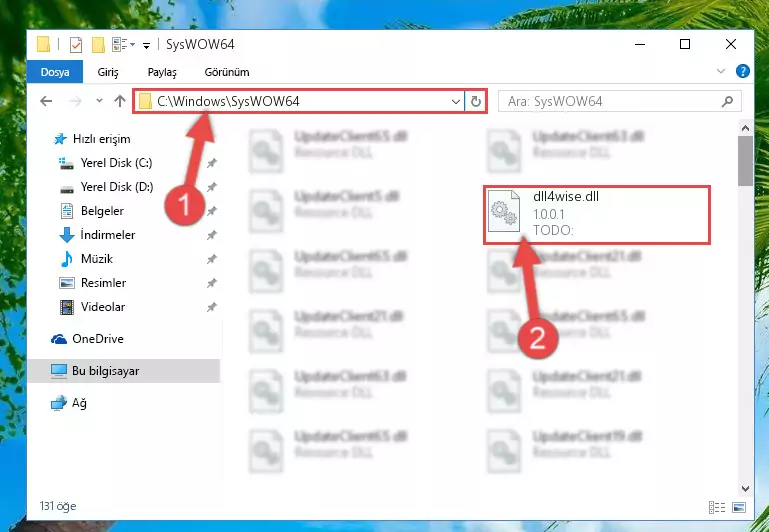Click the OneDrive cloud icon
The height and width of the screenshot is (532, 769).
[x=59, y=339]
